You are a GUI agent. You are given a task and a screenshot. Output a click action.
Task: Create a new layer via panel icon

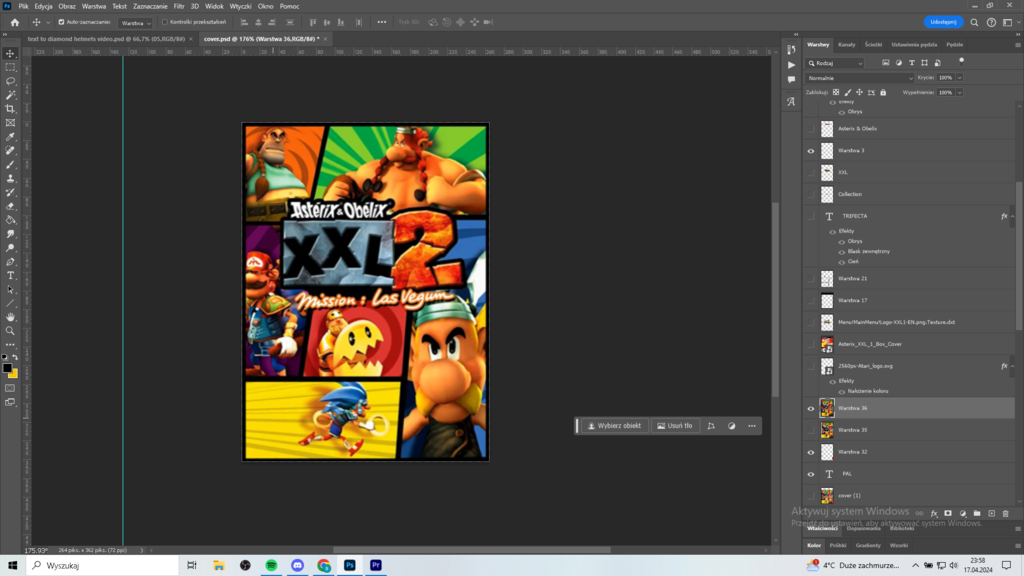[991, 513]
